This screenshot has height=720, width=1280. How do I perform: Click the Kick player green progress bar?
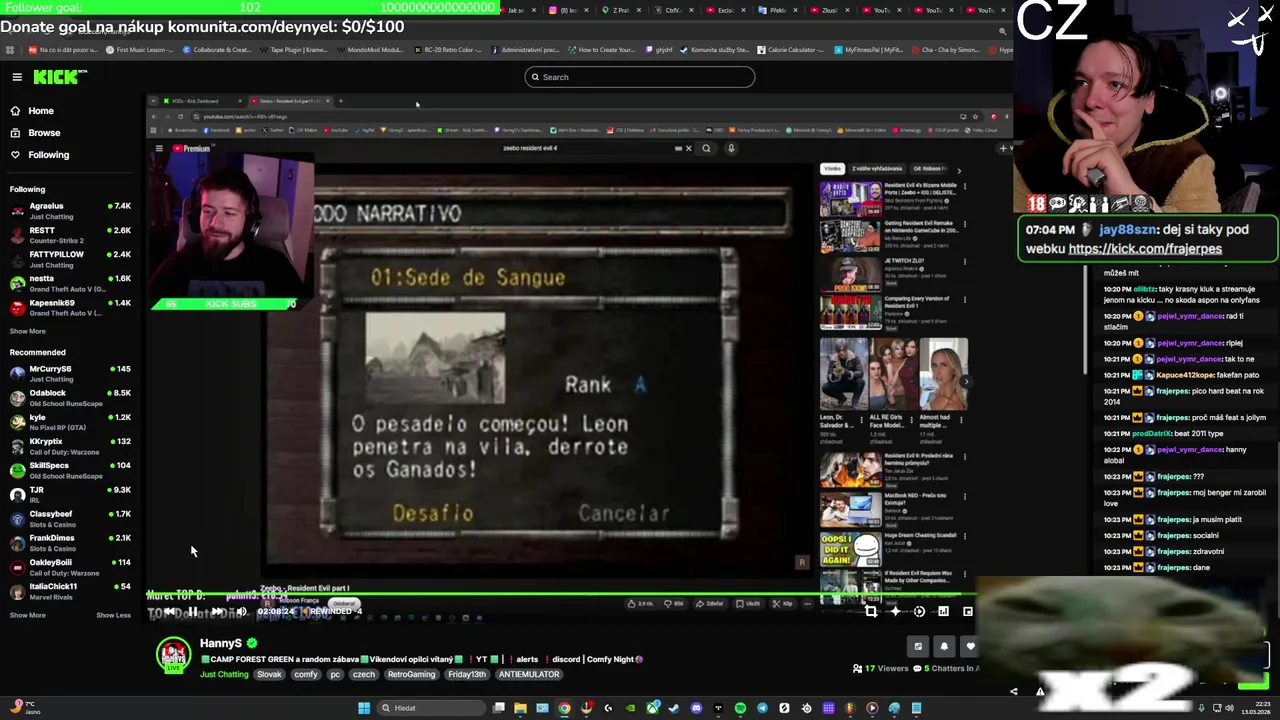point(560,594)
